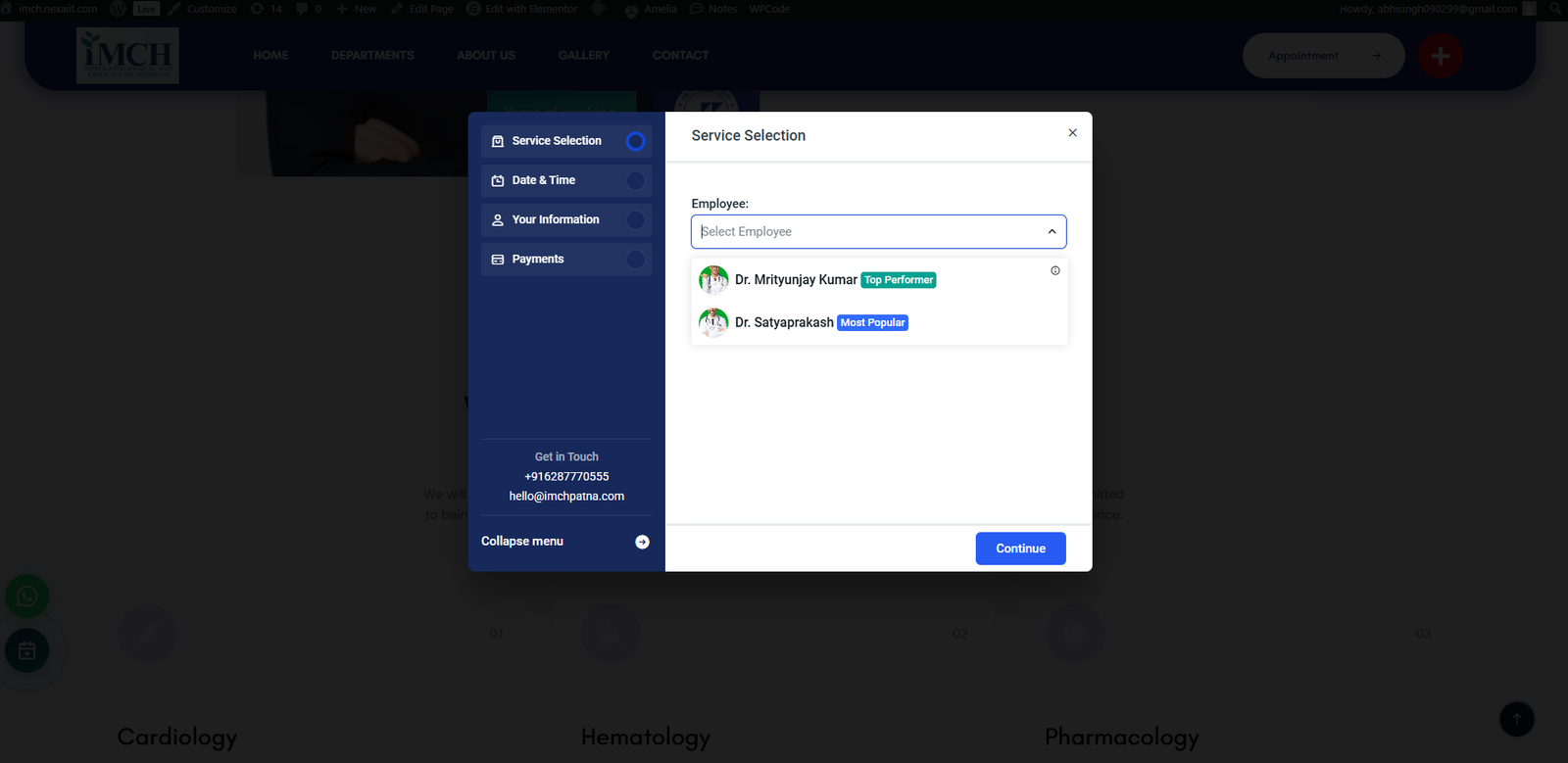
Task: Click the Date & Time step indicator circle
Action: coord(635,180)
